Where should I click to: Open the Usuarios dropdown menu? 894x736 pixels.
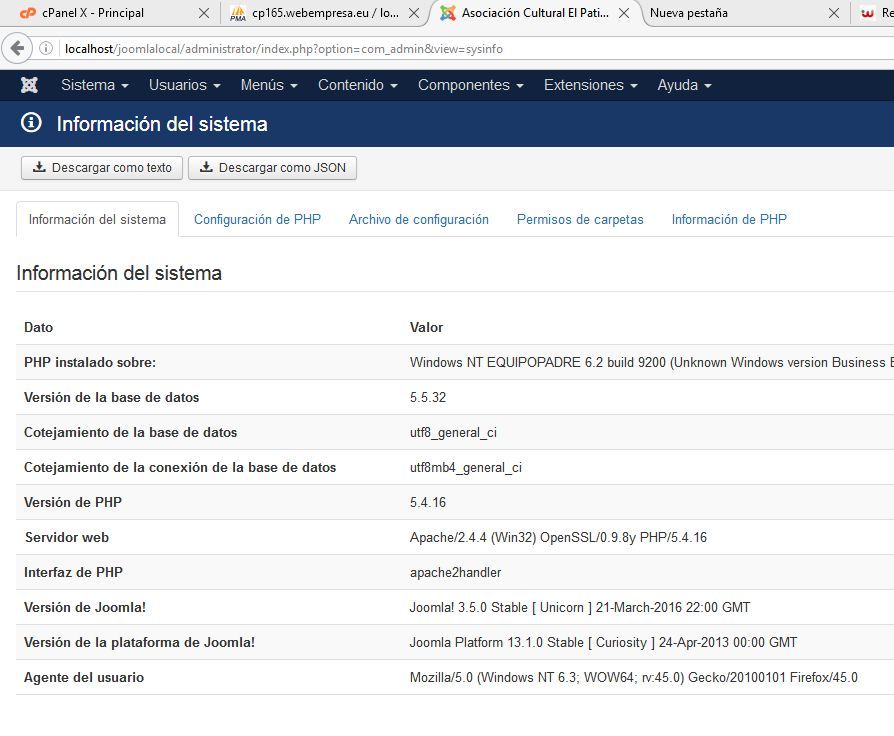coord(185,85)
